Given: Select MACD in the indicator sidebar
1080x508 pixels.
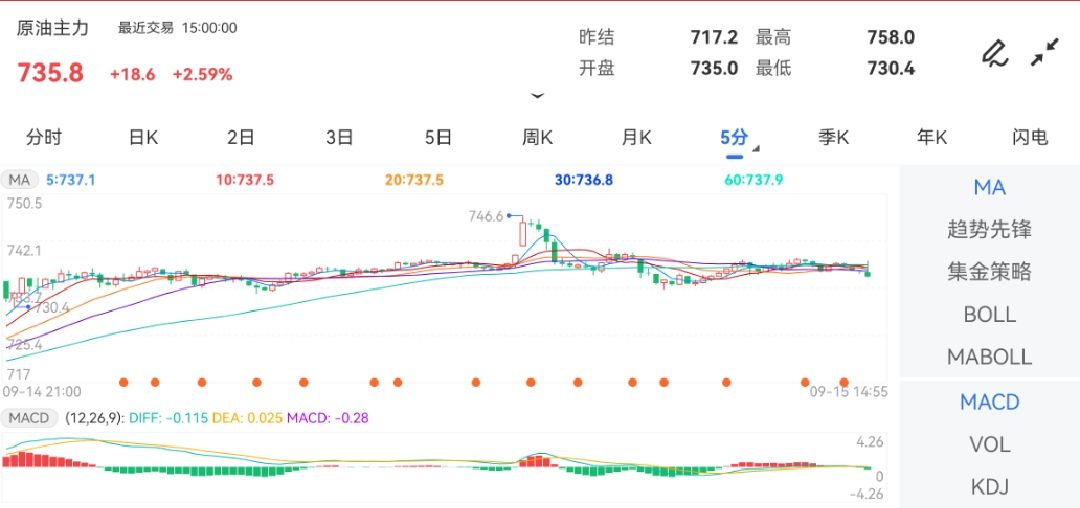Looking at the screenshot, I should pyautogui.click(x=990, y=402).
